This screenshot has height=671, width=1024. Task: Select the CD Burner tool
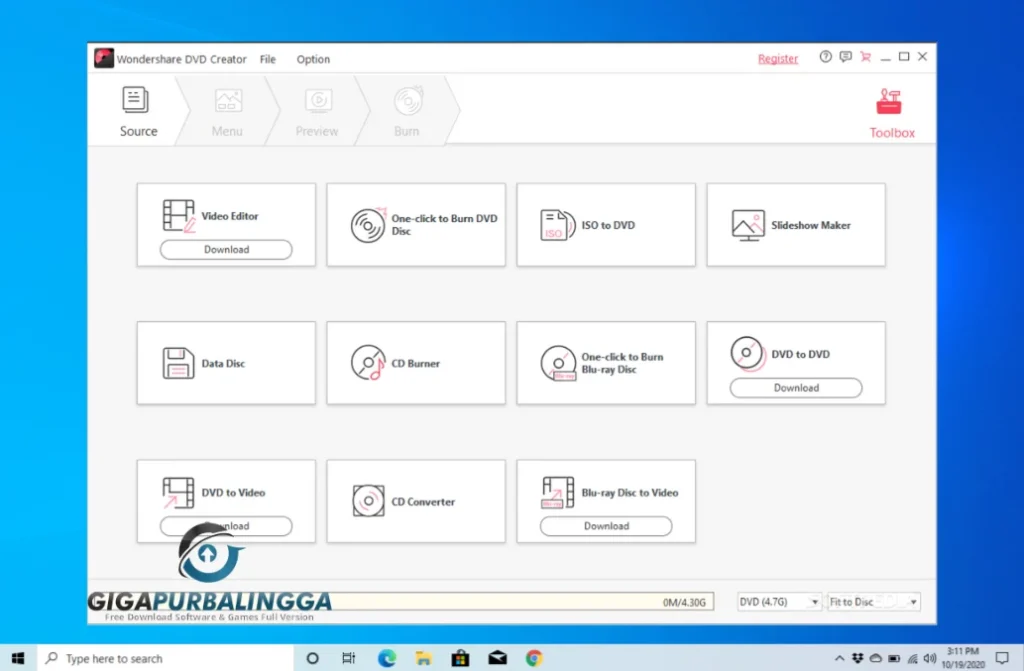tap(415, 362)
